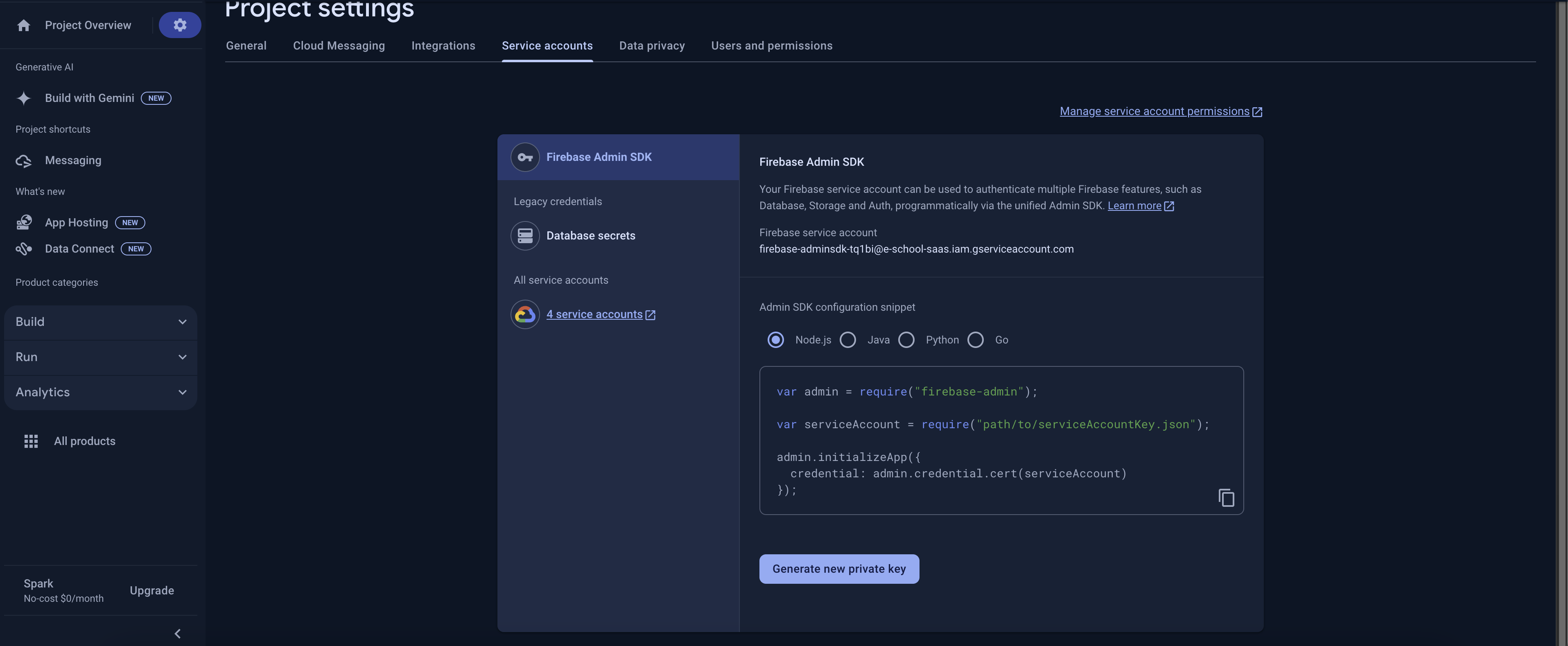1568x646 pixels.
Task: Click the Firebase Admin SDK key icon
Action: click(525, 157)
